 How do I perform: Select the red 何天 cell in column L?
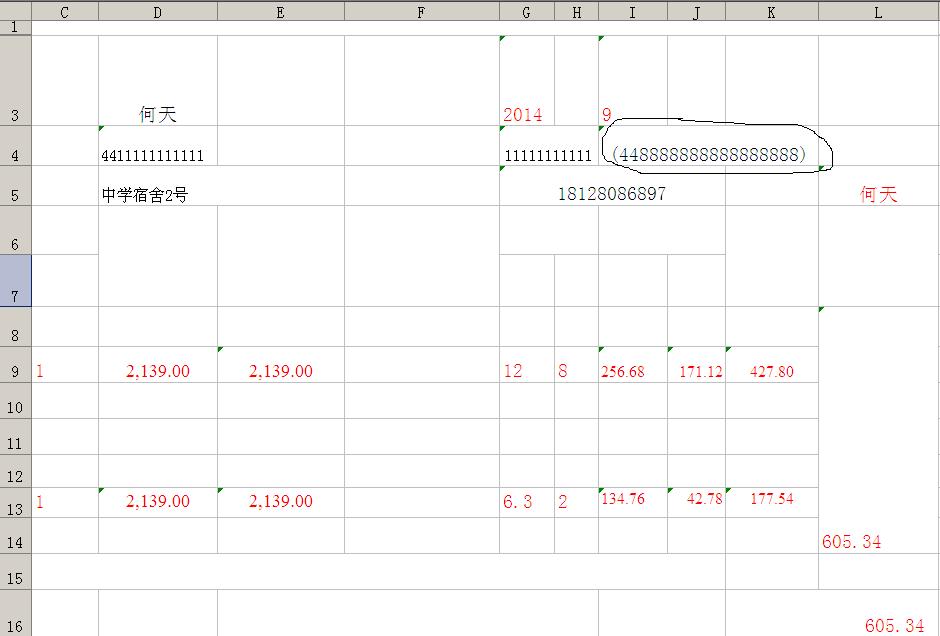point(878,195)
